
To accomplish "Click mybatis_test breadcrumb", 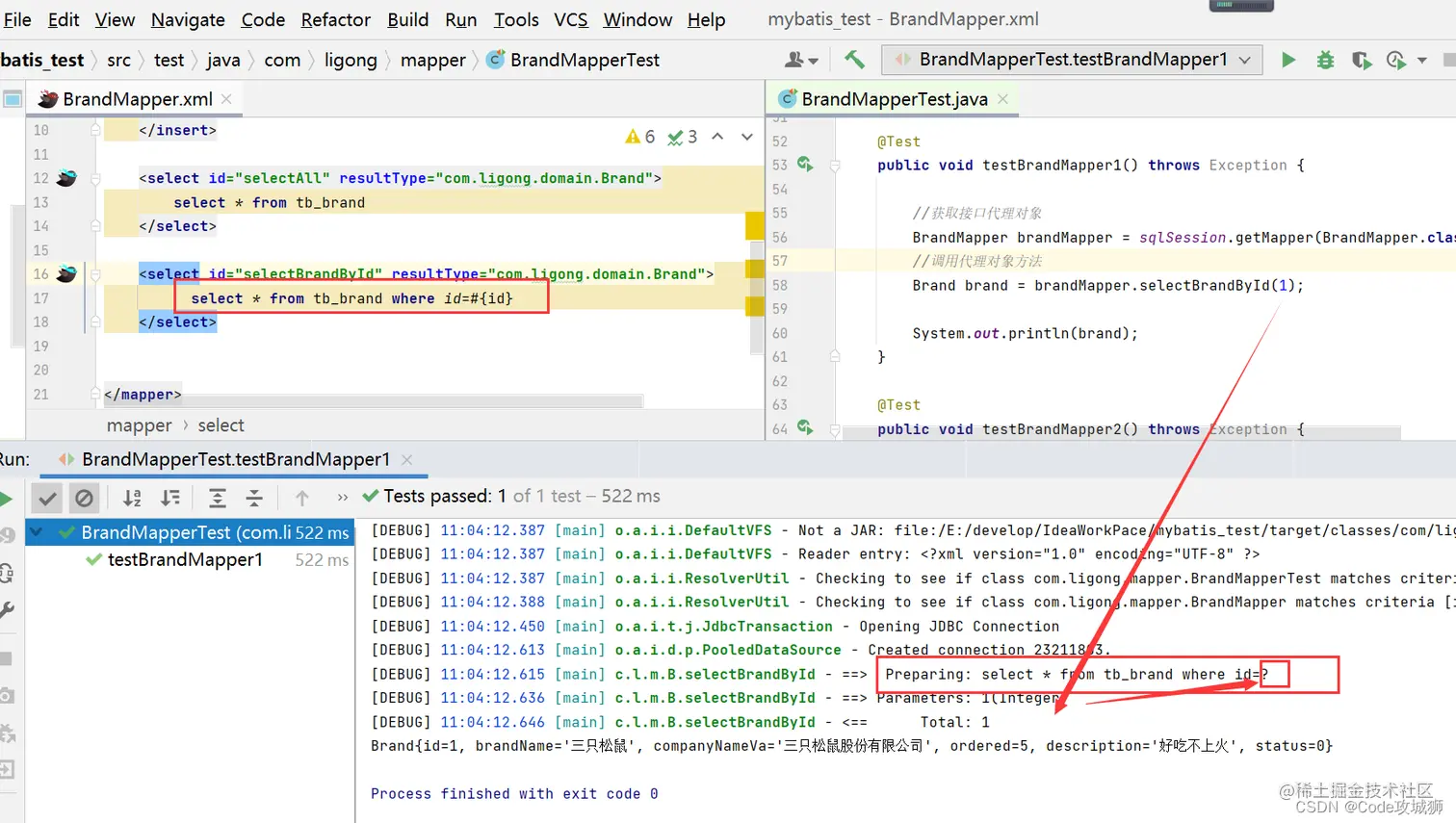I will 42,60.
